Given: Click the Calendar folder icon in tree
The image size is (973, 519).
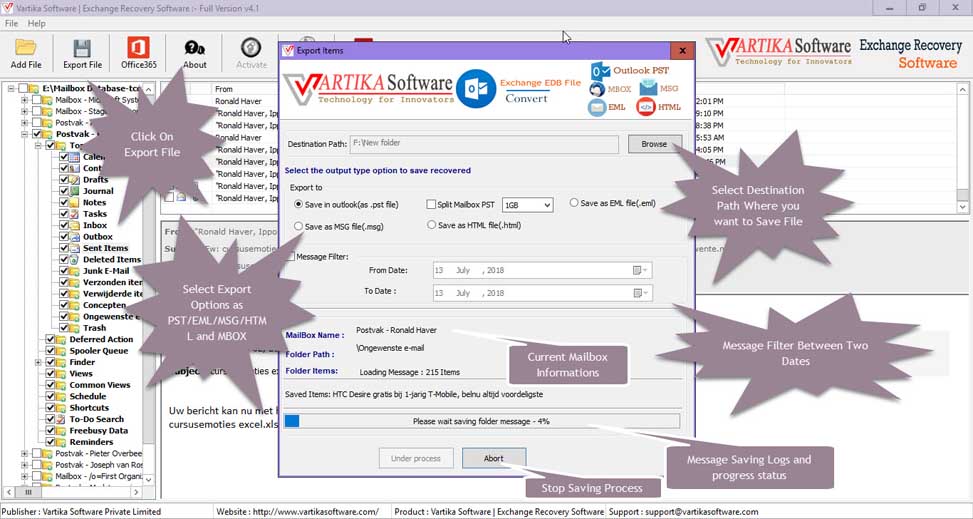Looking at the screenshot, I should [75, 157].
